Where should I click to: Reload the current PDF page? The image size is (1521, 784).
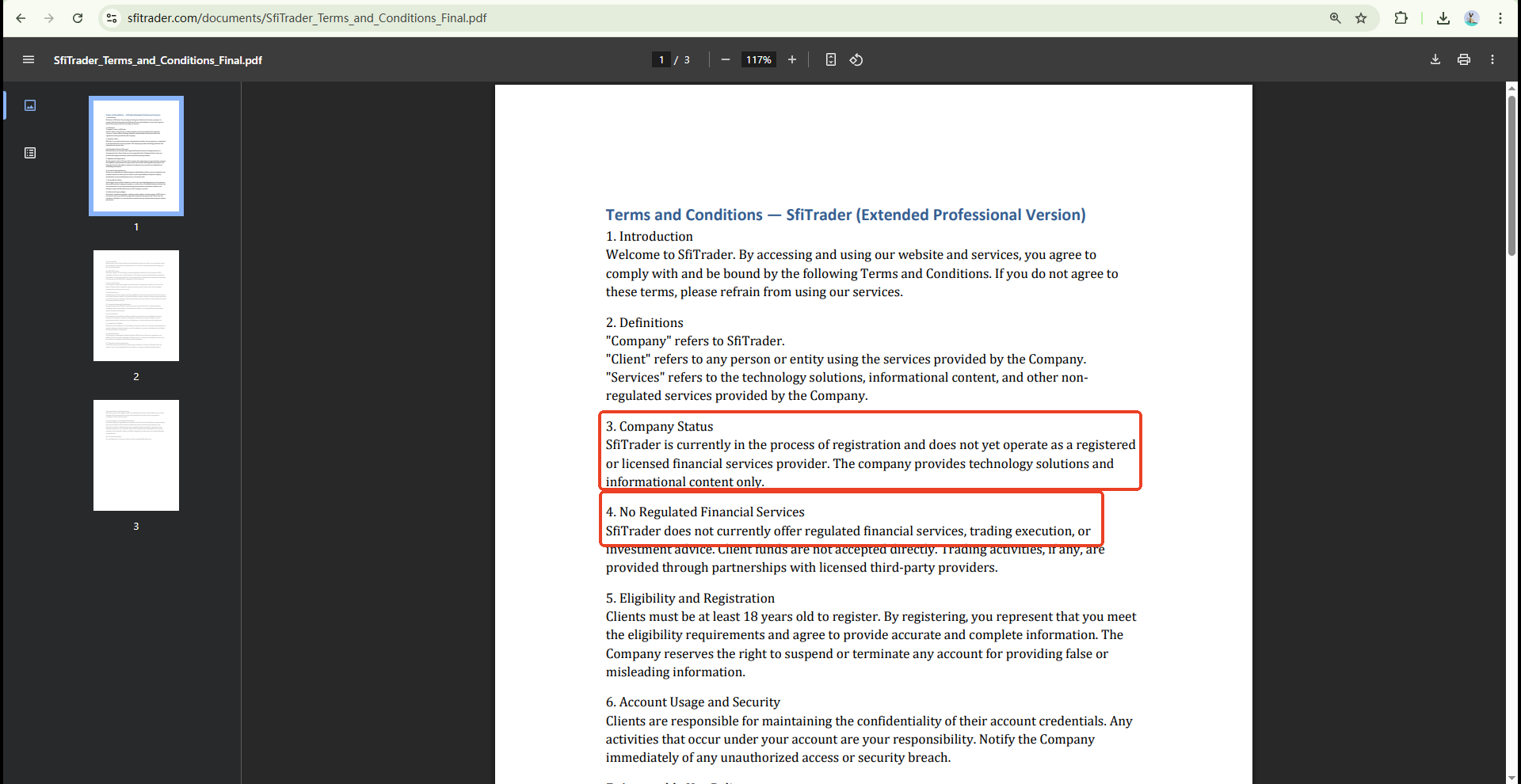(78, 18)
